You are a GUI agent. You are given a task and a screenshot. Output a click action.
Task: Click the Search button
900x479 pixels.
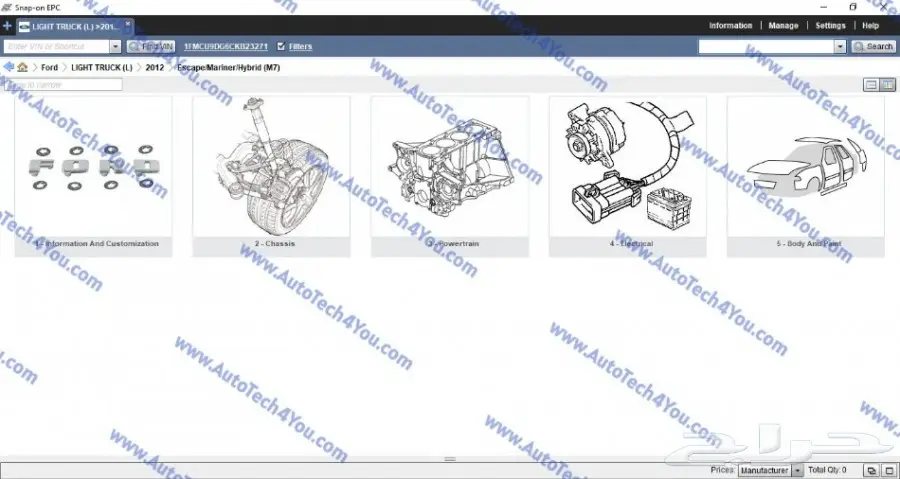(x=873, y=46)
